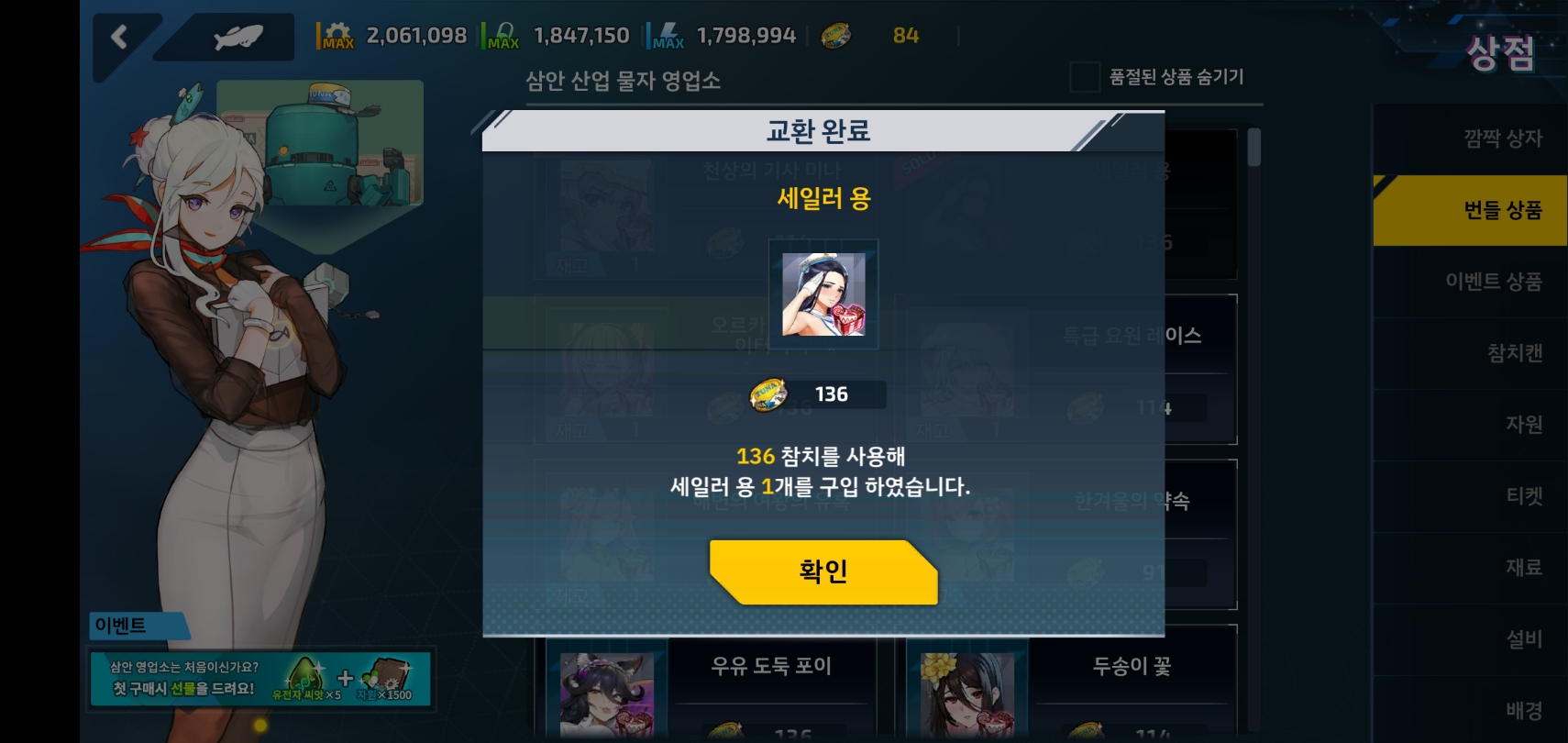Enable 품절된 상품 숨기기 checkbox

pyautogui.click(x=1085, y=77)
